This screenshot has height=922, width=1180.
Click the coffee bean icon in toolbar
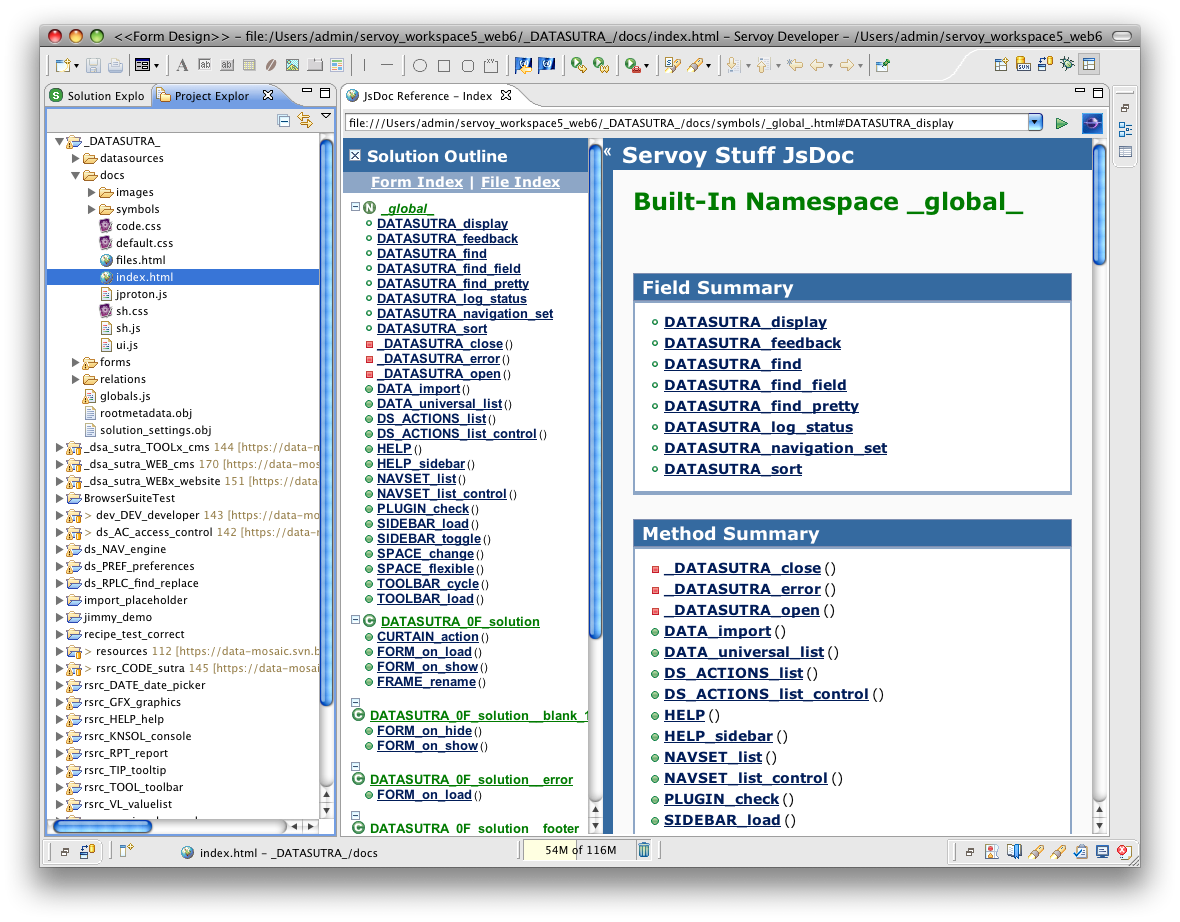pyautogui.click(x=271, y=65)
